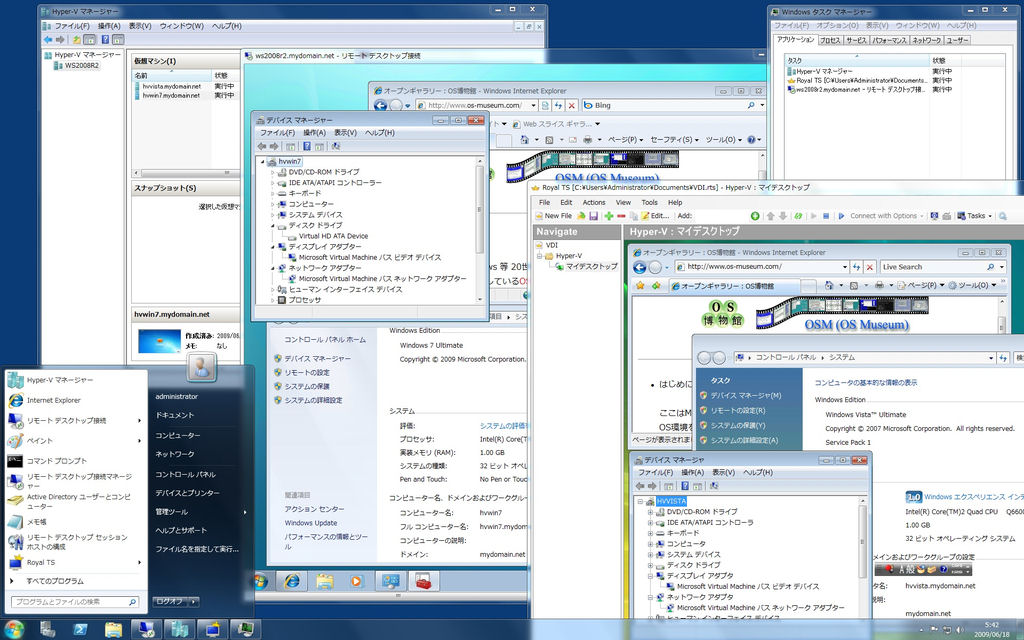Expand プロセッサ node under hvwin7
1024x640 pixels.
coord(273,300)
